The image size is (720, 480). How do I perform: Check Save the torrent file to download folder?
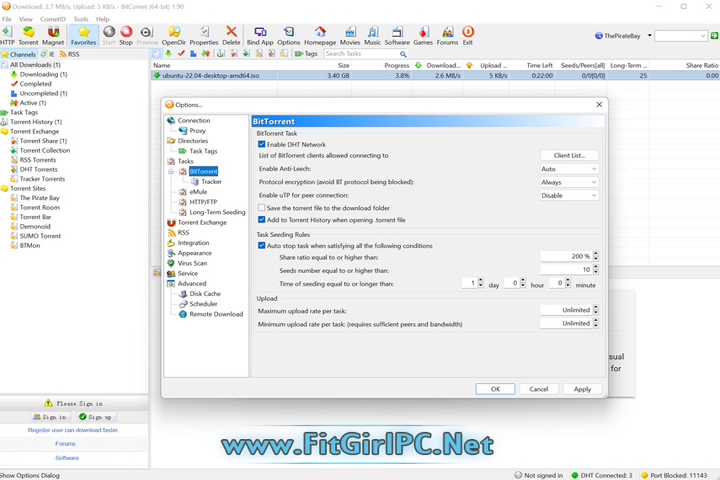(x=262, y=207)
